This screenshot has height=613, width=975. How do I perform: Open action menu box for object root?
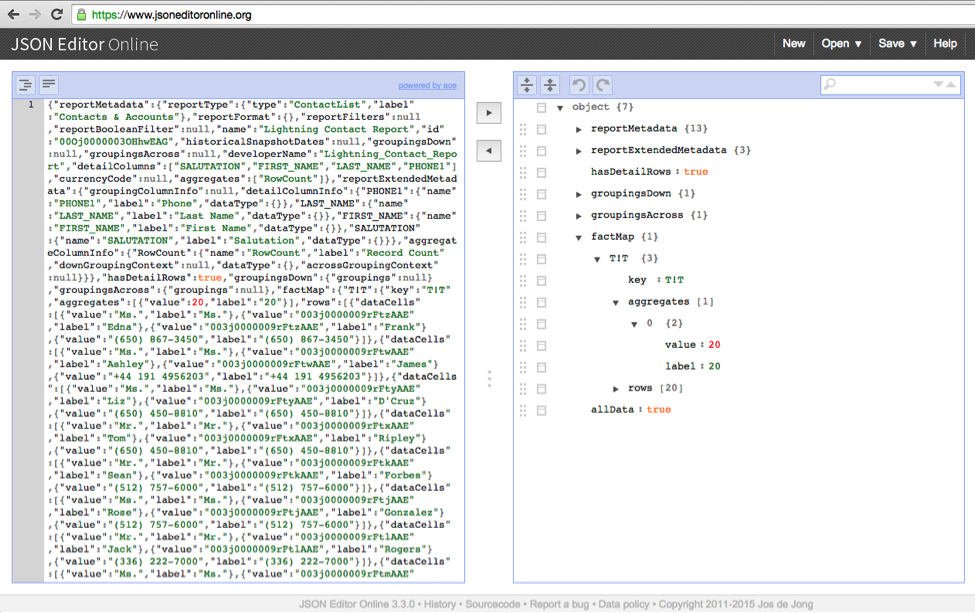coord(542,108)
